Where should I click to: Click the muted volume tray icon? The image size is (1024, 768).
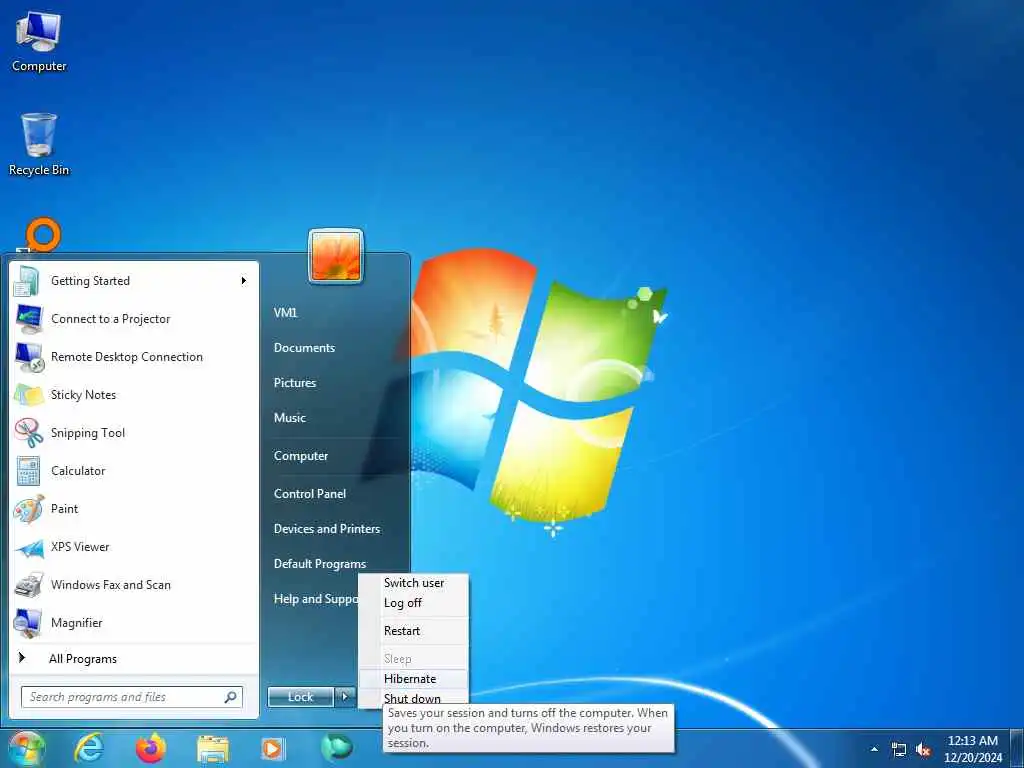(923, 750)
